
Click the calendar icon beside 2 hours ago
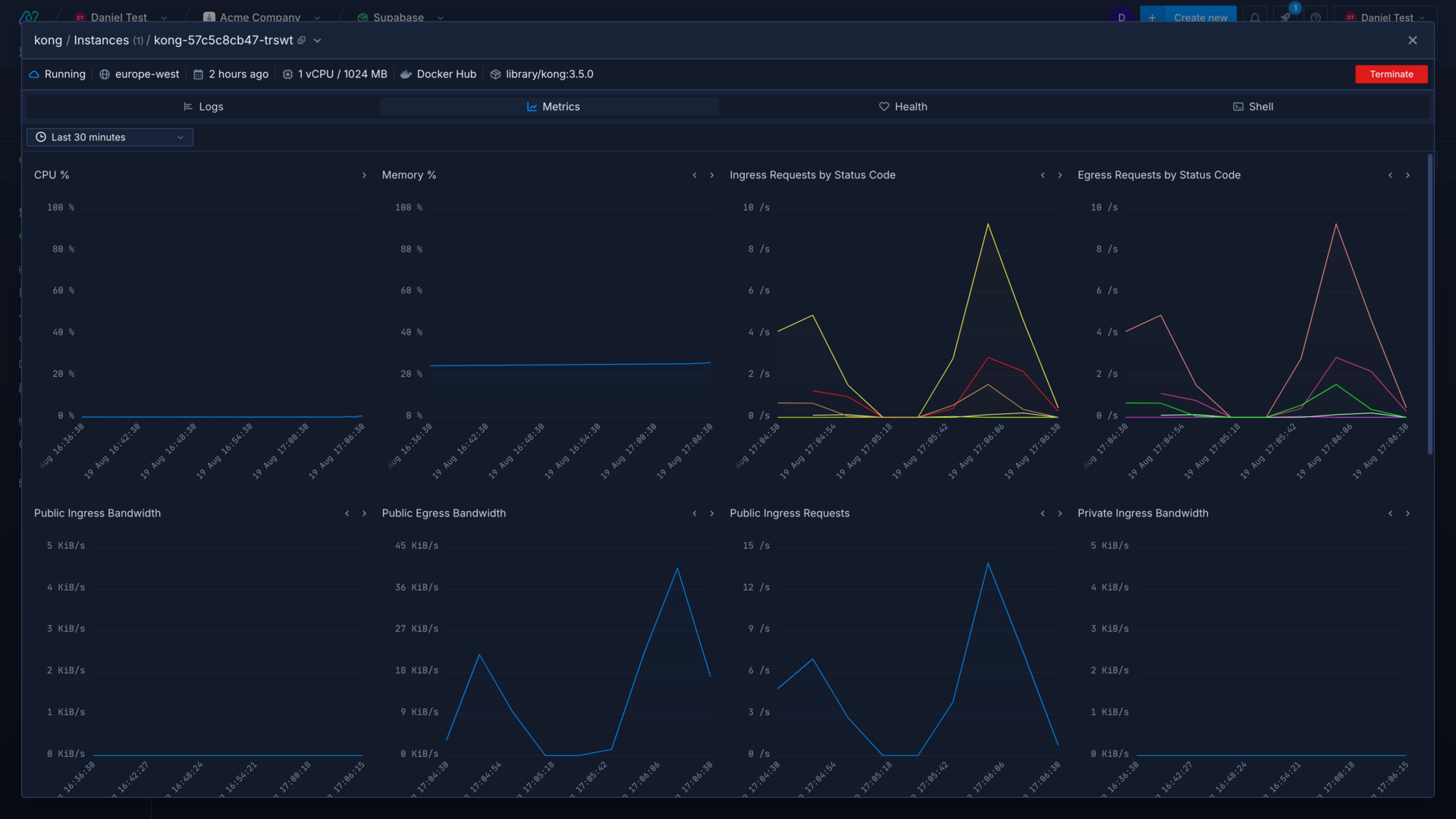[x=198, y=74]
